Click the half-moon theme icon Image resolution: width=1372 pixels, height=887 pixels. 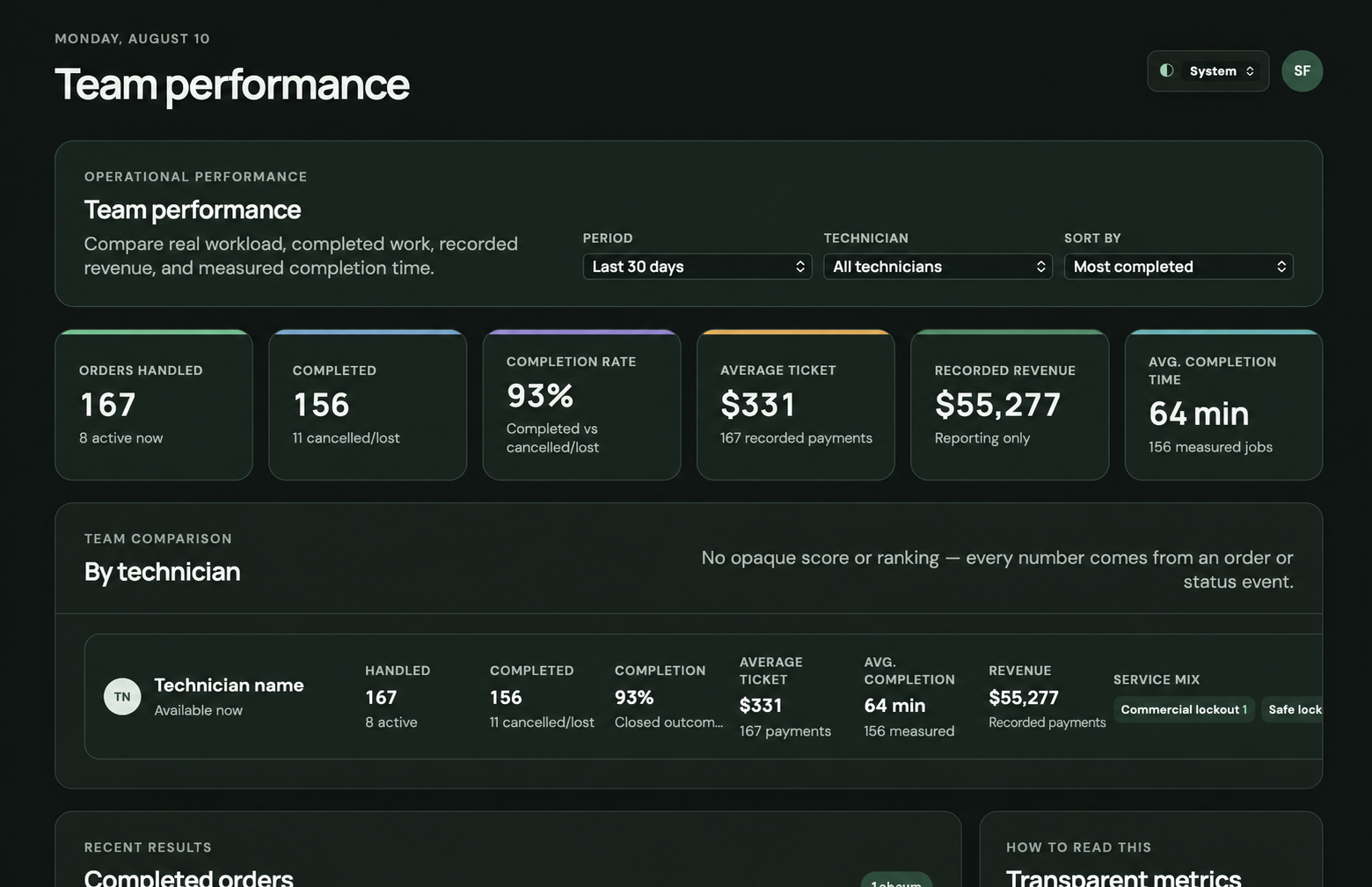1167,70
